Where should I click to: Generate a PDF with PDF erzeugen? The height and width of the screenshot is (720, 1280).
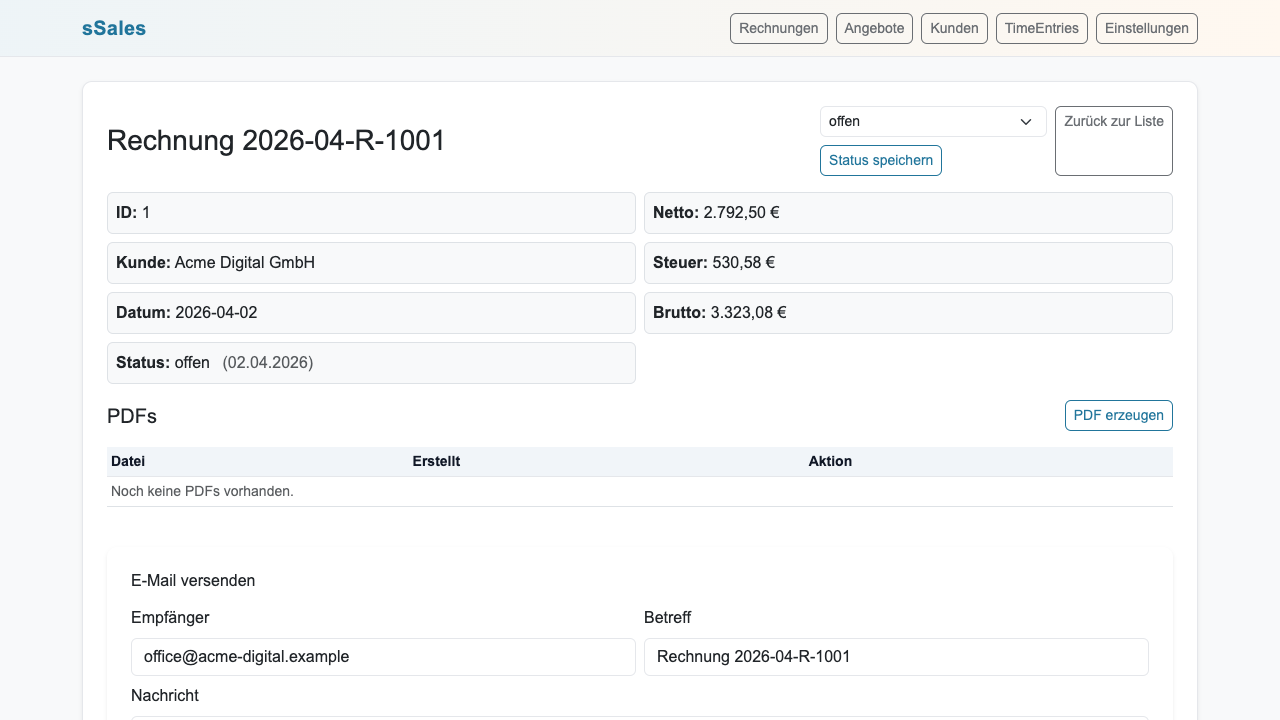coord(1118,415)
